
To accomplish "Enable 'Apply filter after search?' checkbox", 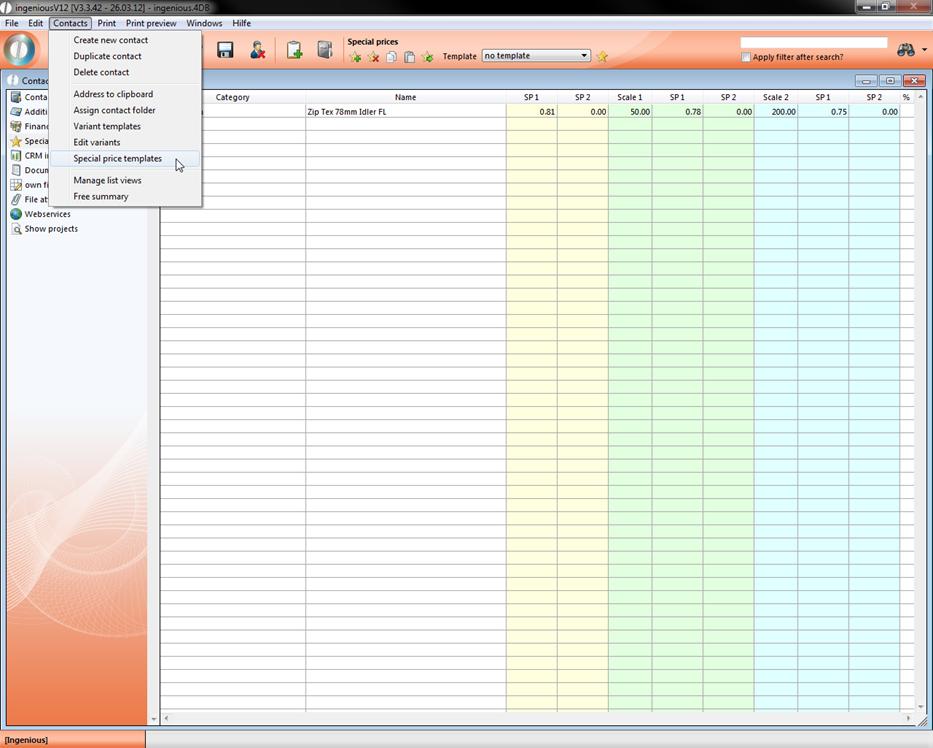I will tap(746, 57).
